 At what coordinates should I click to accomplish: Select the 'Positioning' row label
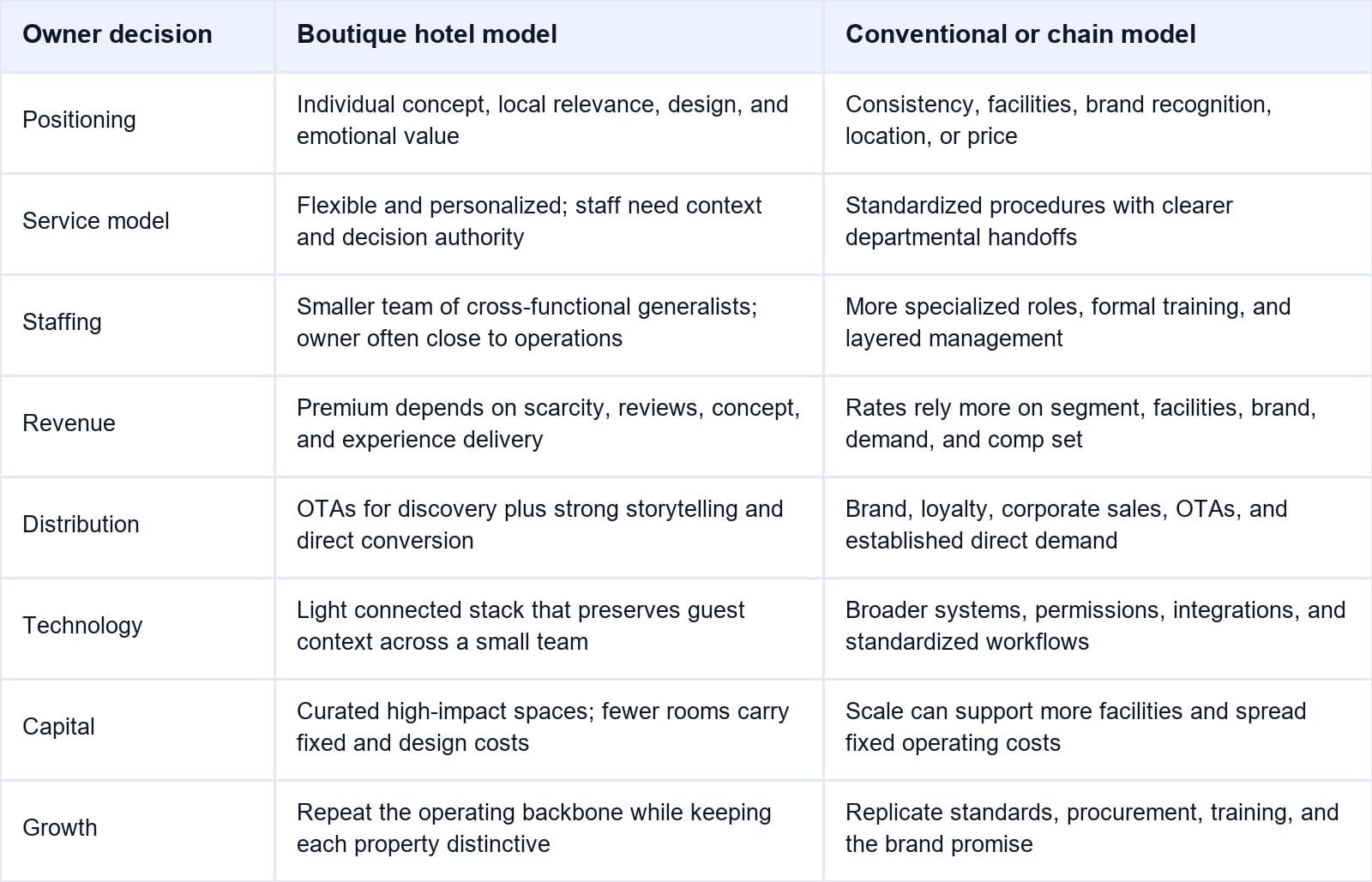(79, 120)
